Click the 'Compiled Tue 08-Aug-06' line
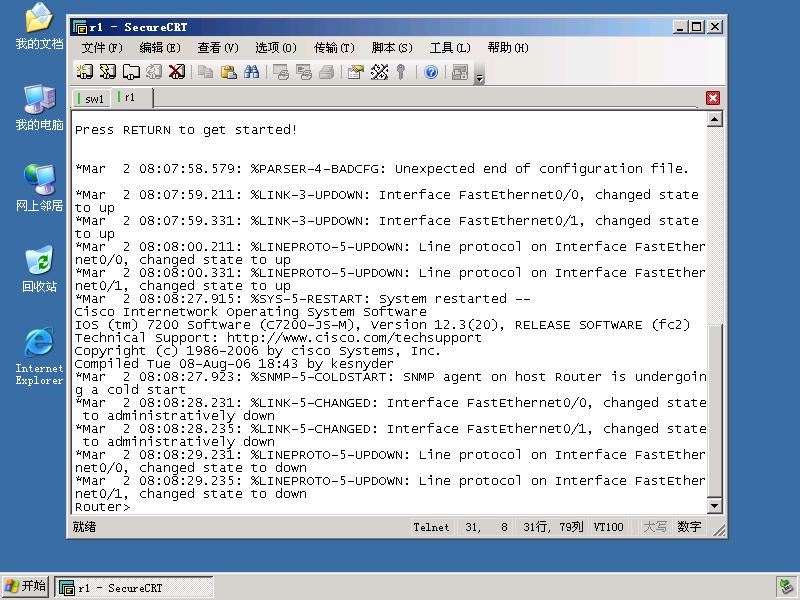This screenshot has height=600, width=800. 234,364
